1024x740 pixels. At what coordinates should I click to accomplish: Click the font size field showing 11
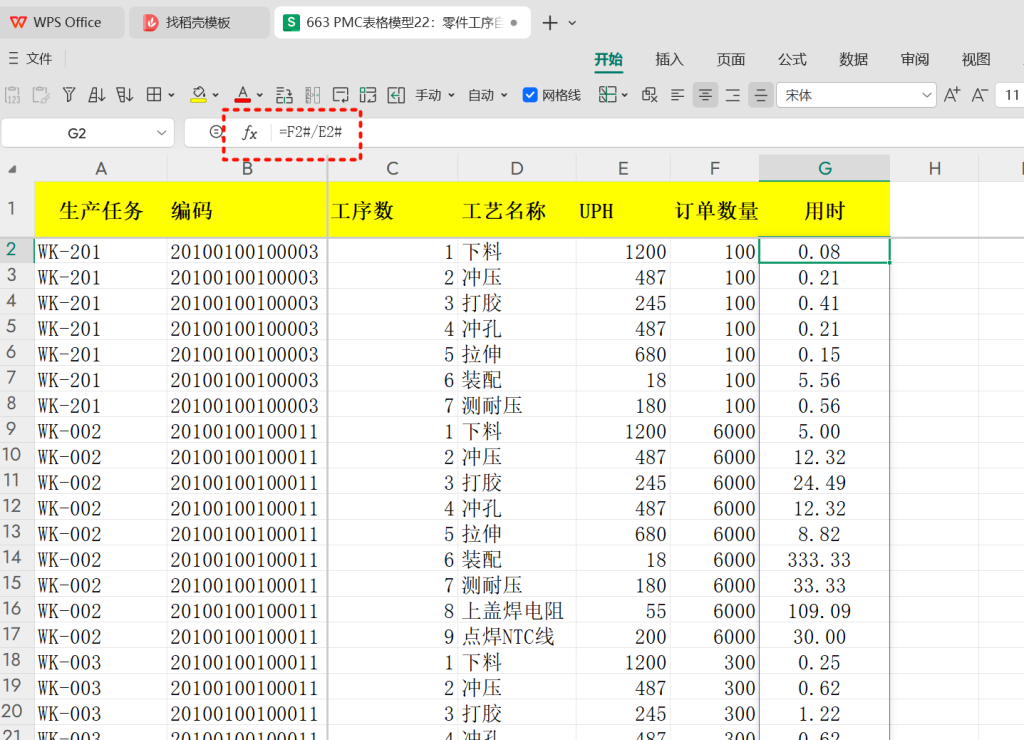pyautogui.click(x=1010, y=95)
